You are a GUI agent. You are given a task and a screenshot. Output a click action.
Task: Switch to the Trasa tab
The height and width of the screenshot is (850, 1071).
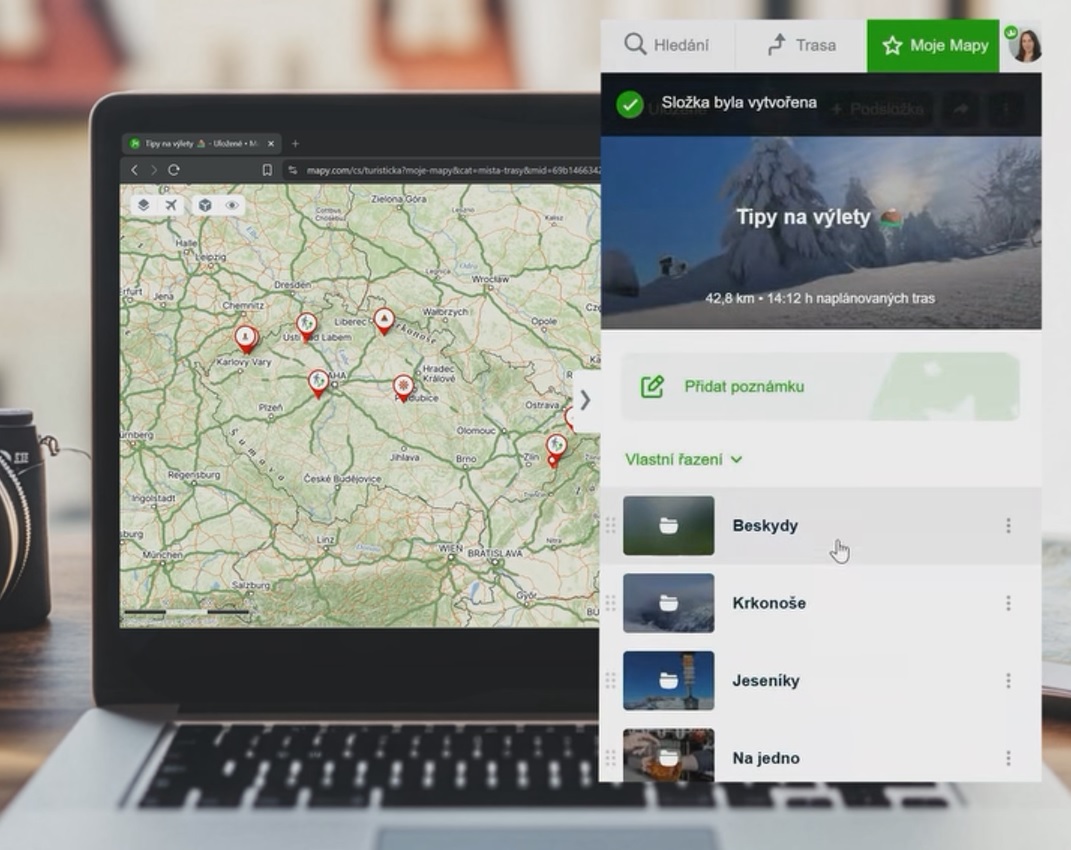point(801,45)
